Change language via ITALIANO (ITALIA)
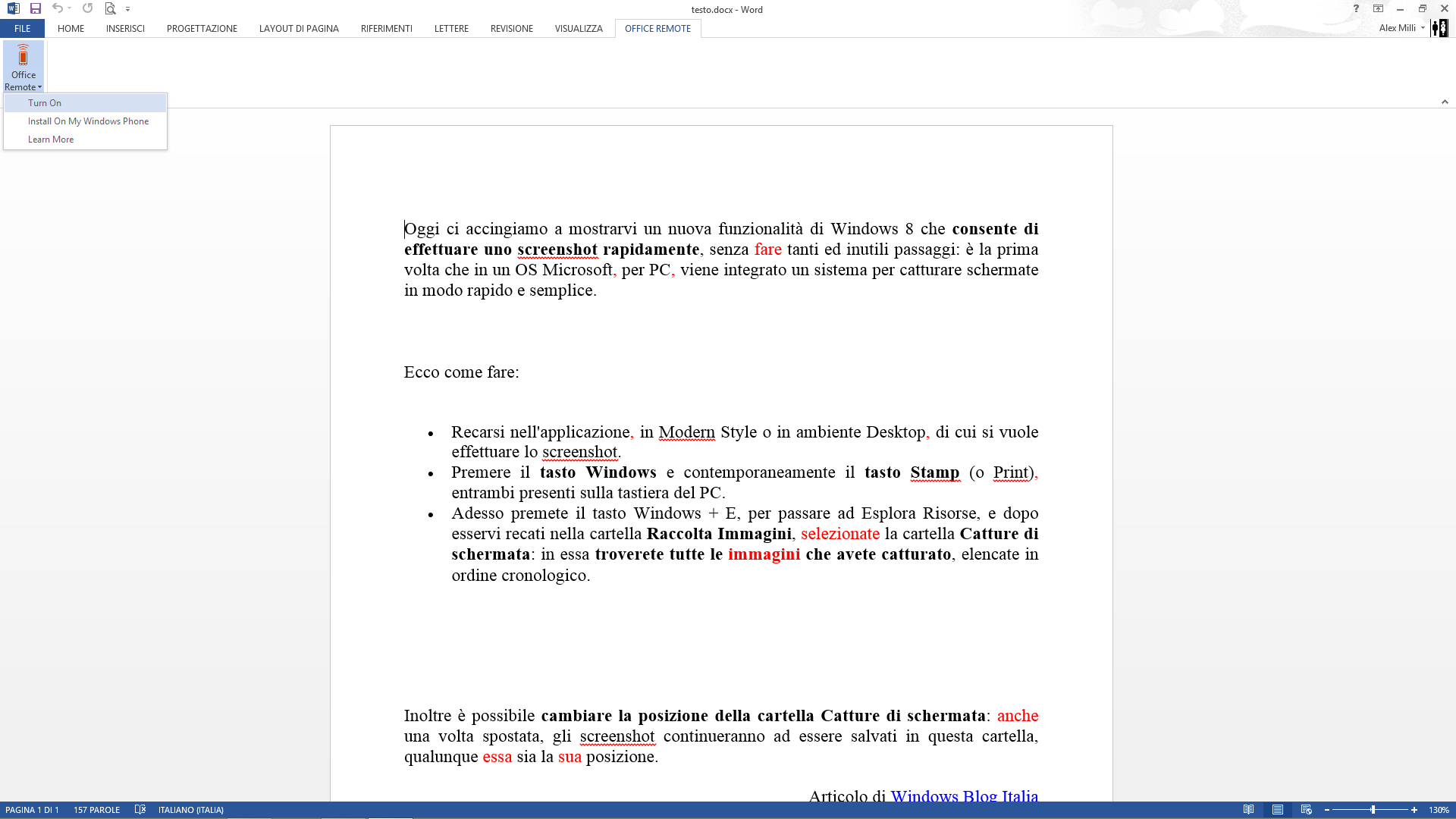The width and height of the screenshot is (1456, 819). point(191,810)
